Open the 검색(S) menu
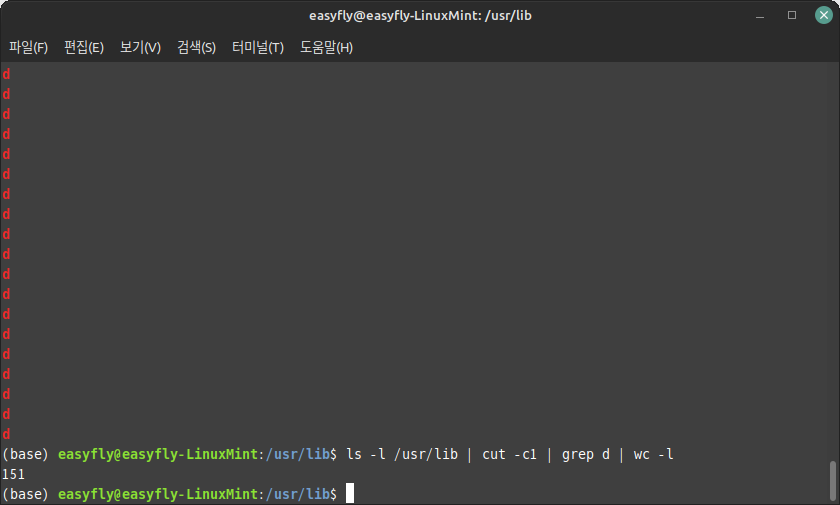This screenshot has height=505, width=840. coord(196,48)
